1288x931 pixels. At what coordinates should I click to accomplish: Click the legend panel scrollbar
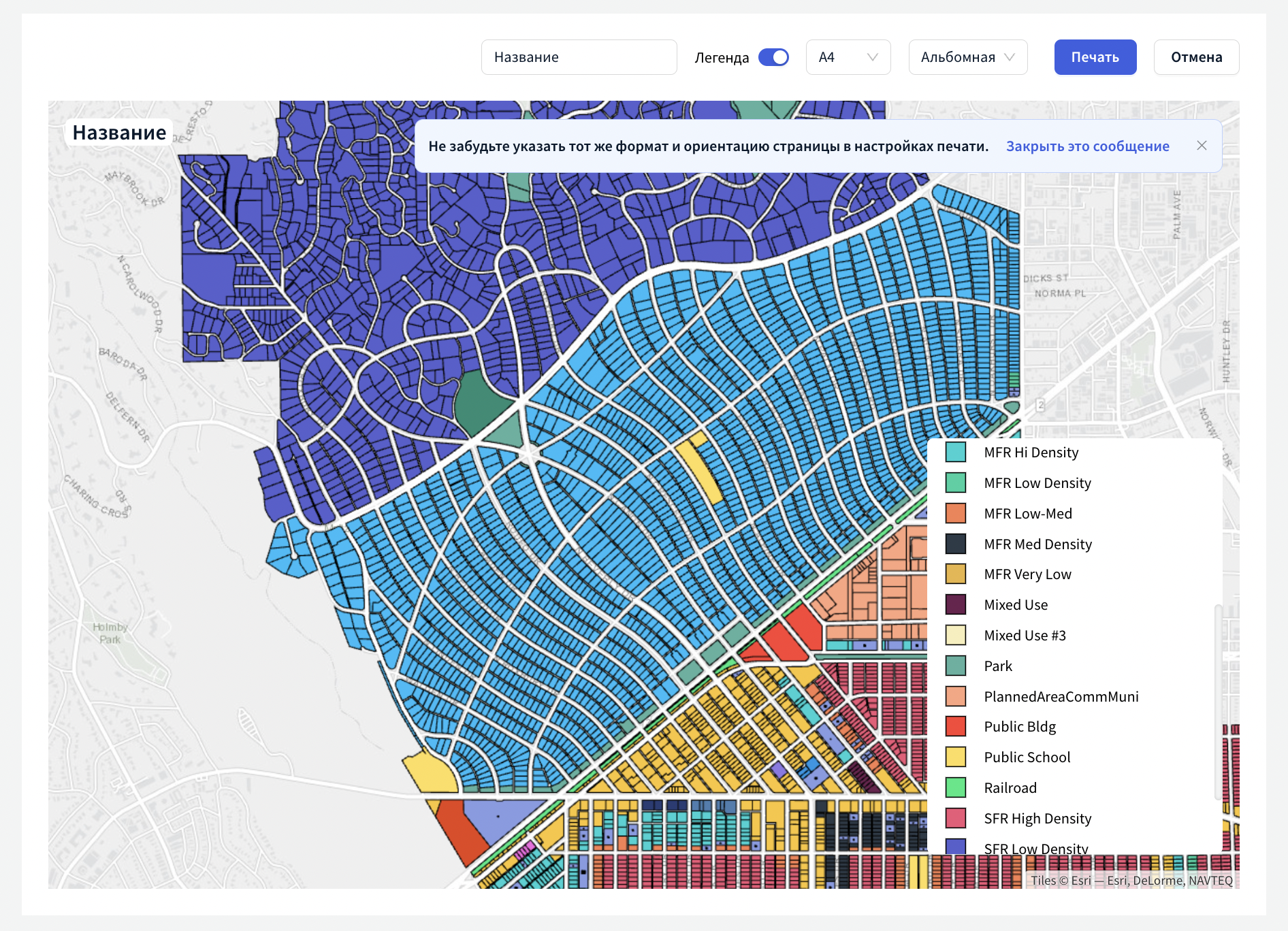click(x=1217, y=701)
